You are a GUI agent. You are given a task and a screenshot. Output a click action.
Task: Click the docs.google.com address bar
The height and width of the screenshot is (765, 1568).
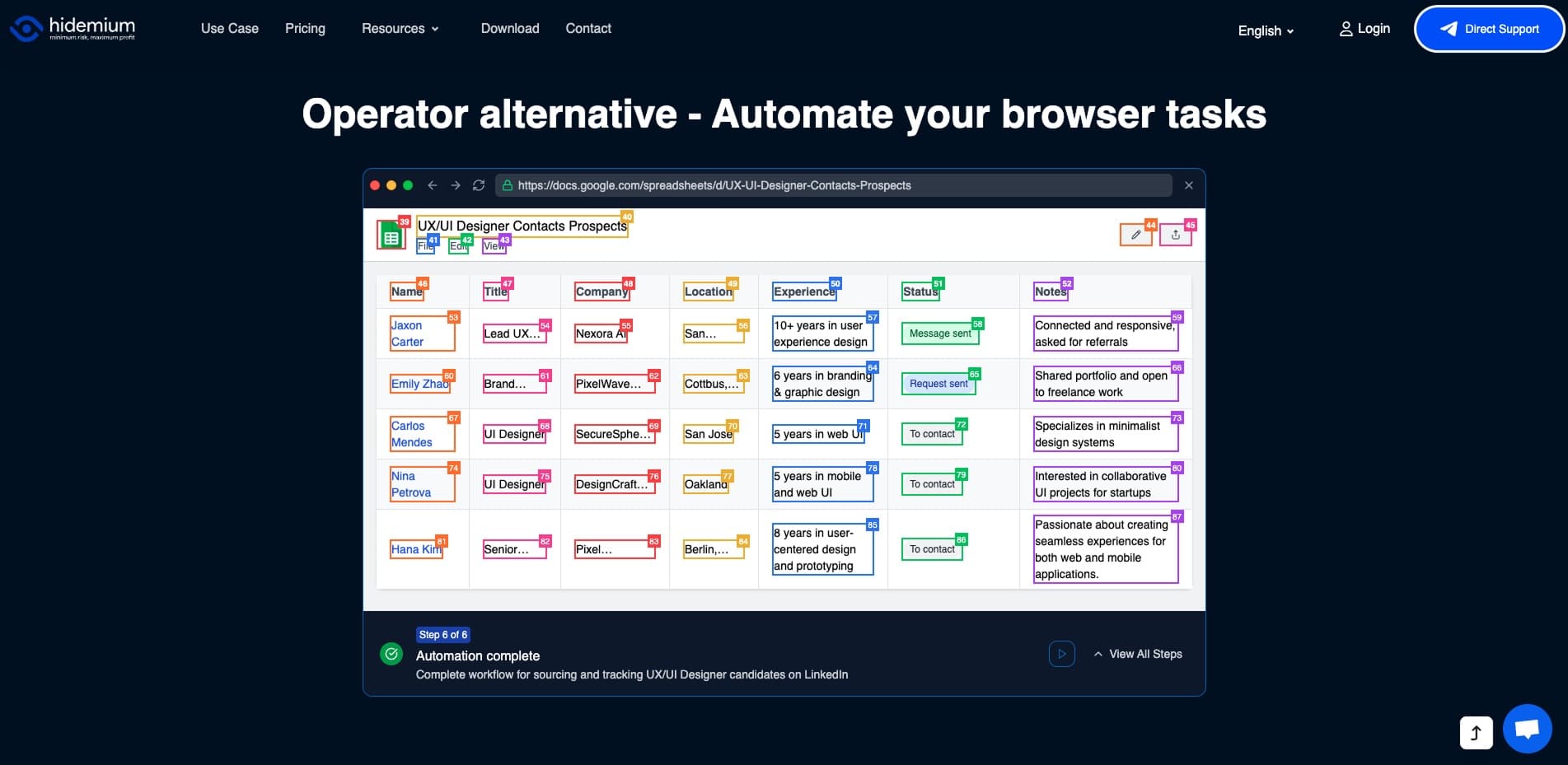pos(833,185)
